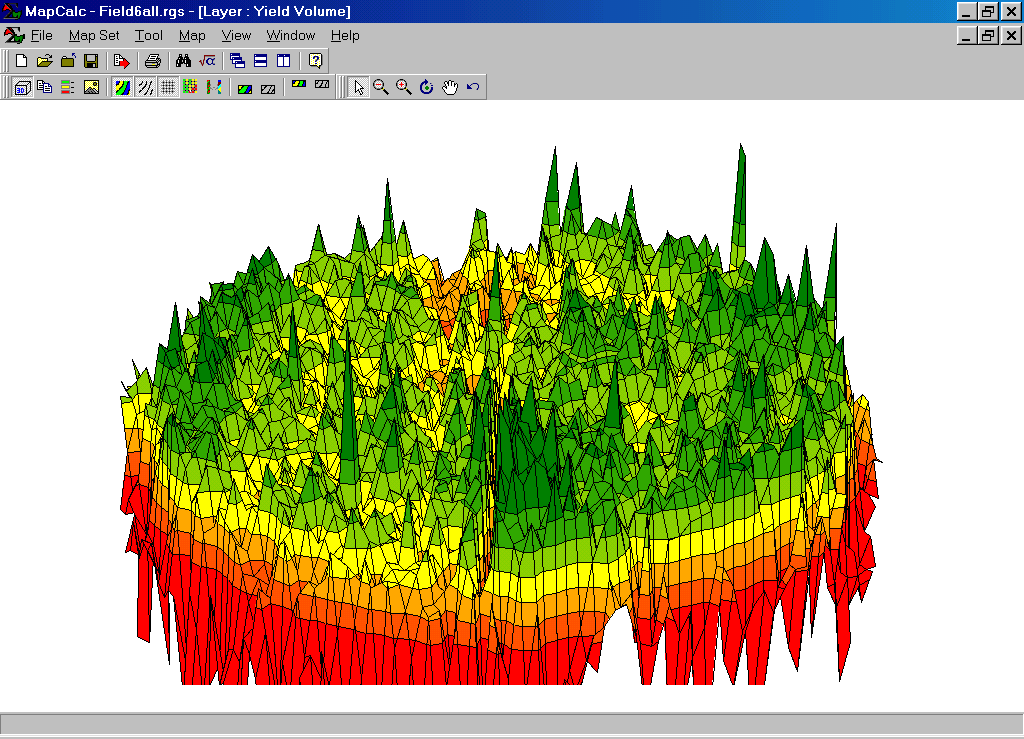Select the hand pan tool

(450, 87)
